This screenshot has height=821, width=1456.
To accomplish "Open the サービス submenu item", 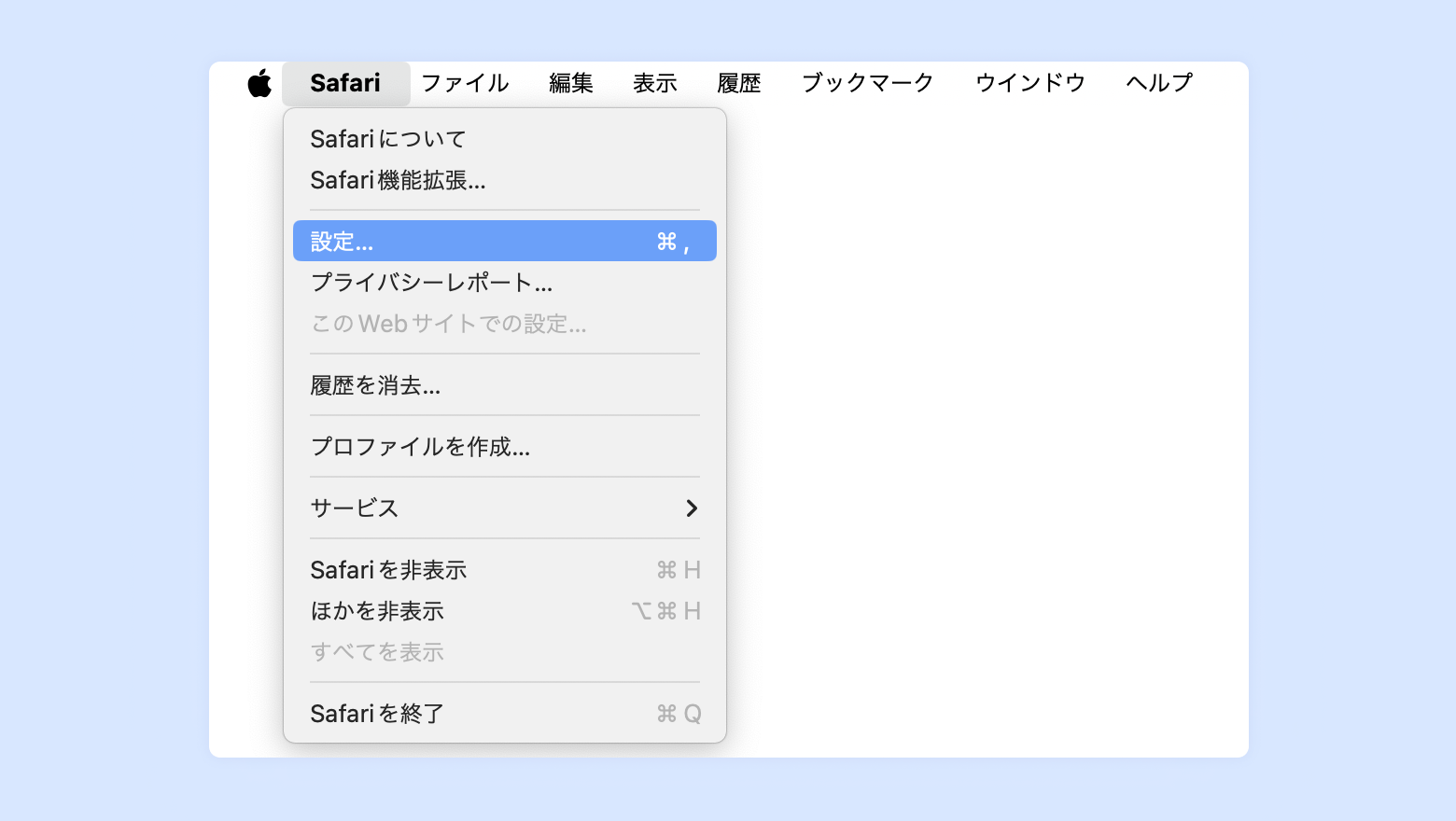I will click(x=355, y=508).
